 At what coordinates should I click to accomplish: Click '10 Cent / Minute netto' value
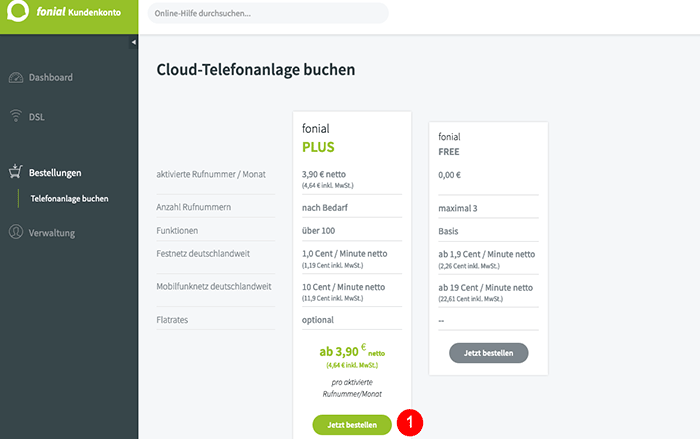tap(343, 287)
